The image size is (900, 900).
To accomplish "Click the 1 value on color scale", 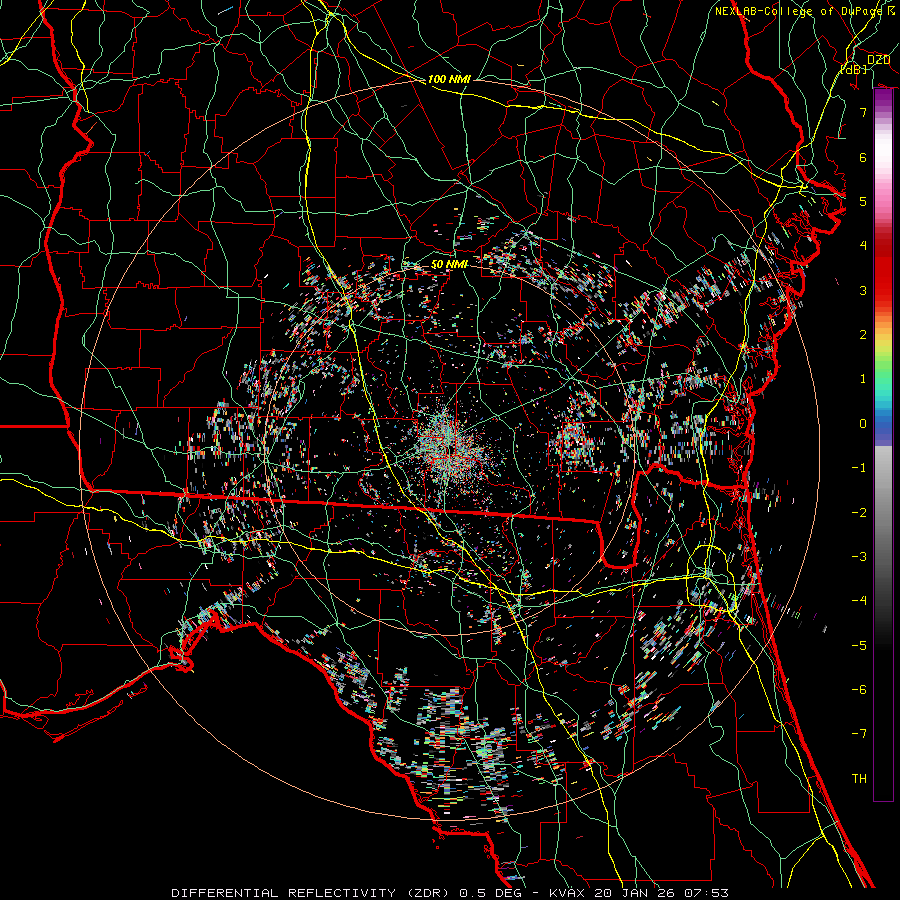I will click(863, 379).
